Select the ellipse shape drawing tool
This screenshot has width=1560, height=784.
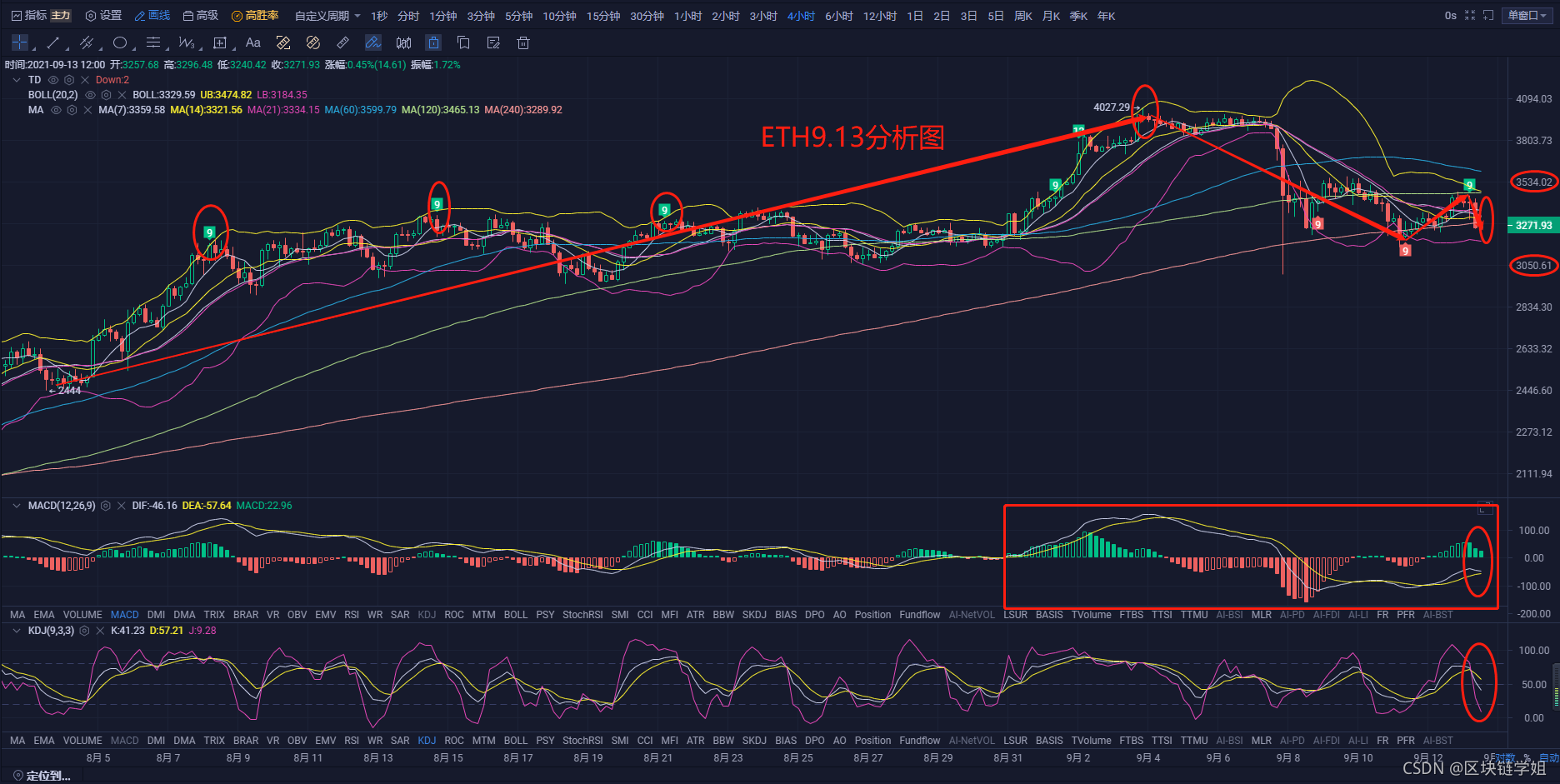[x=120, y=42]
